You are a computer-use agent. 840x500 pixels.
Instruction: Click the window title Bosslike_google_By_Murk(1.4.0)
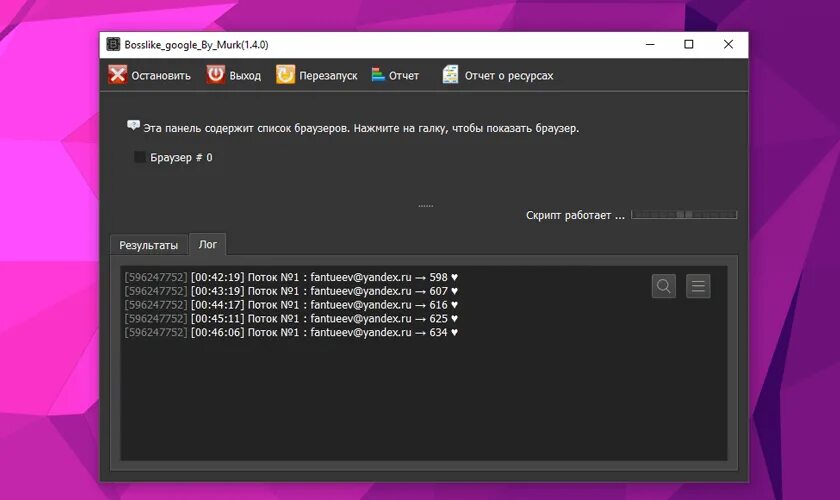(x=196, y=44)
